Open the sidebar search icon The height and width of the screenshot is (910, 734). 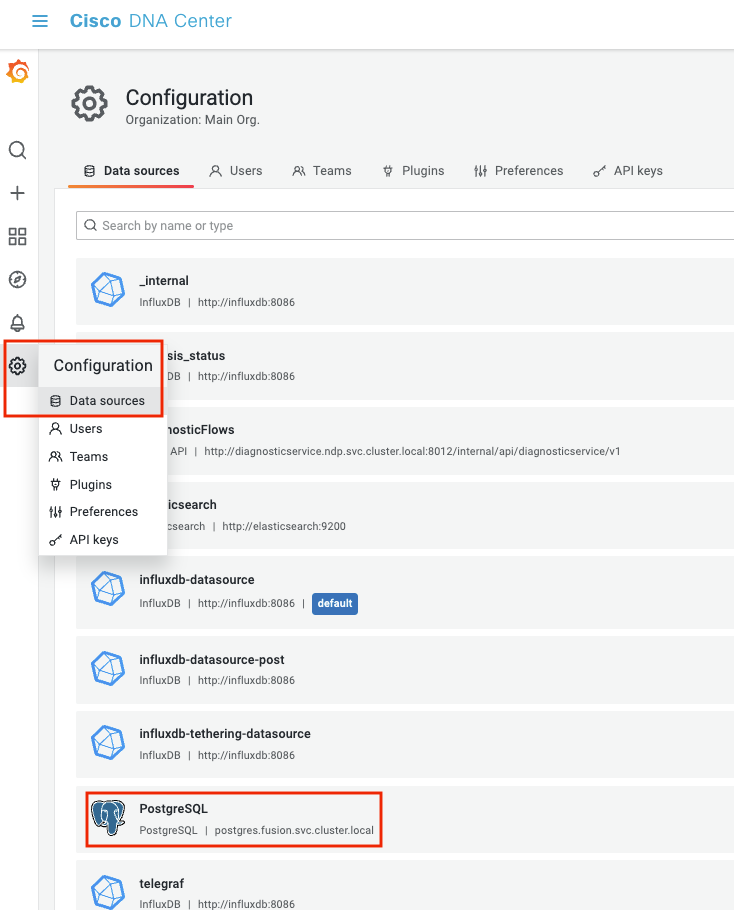(x=17, y=150)
